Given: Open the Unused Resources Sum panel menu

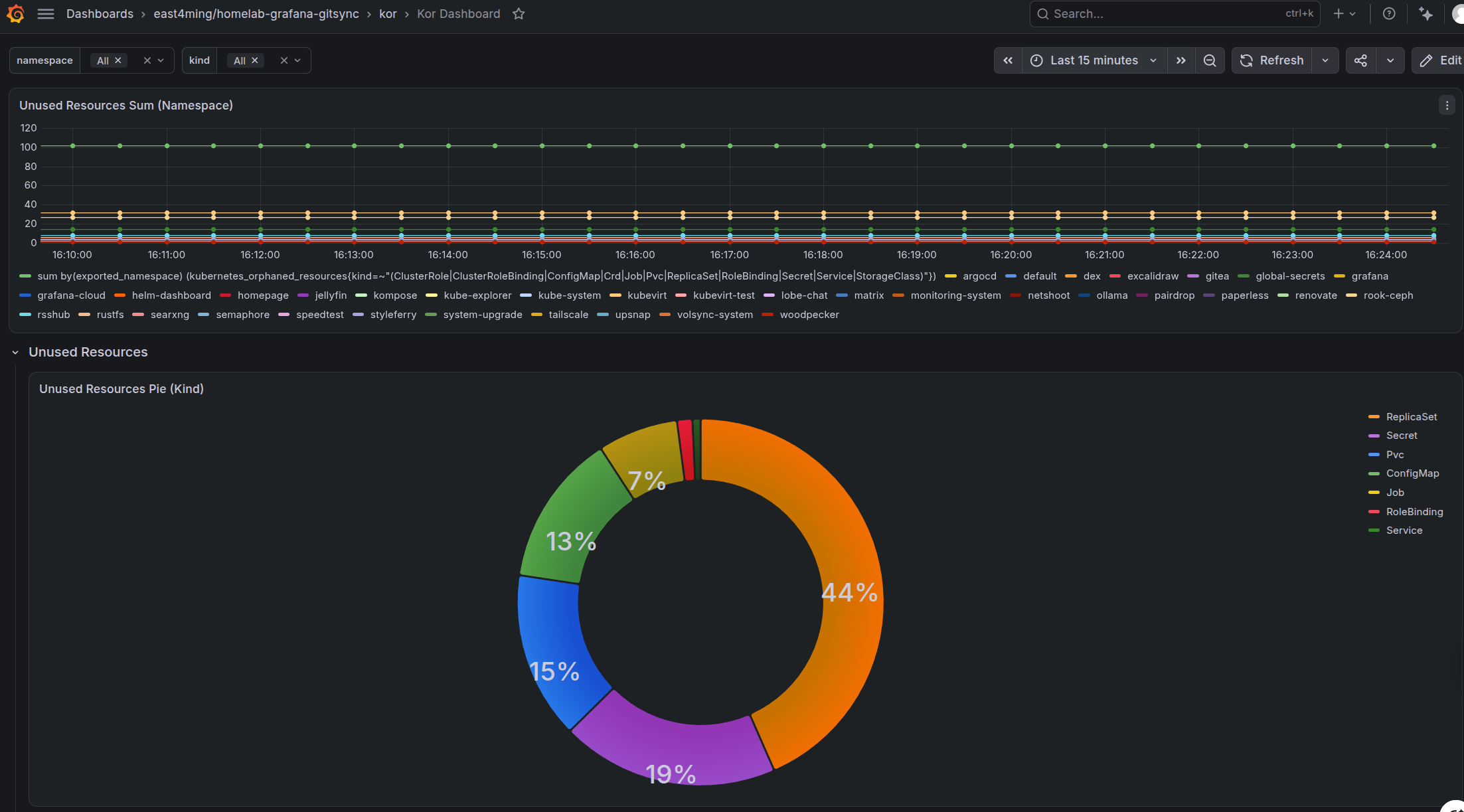Looking at the screenshot, I should click(1447, 106).
